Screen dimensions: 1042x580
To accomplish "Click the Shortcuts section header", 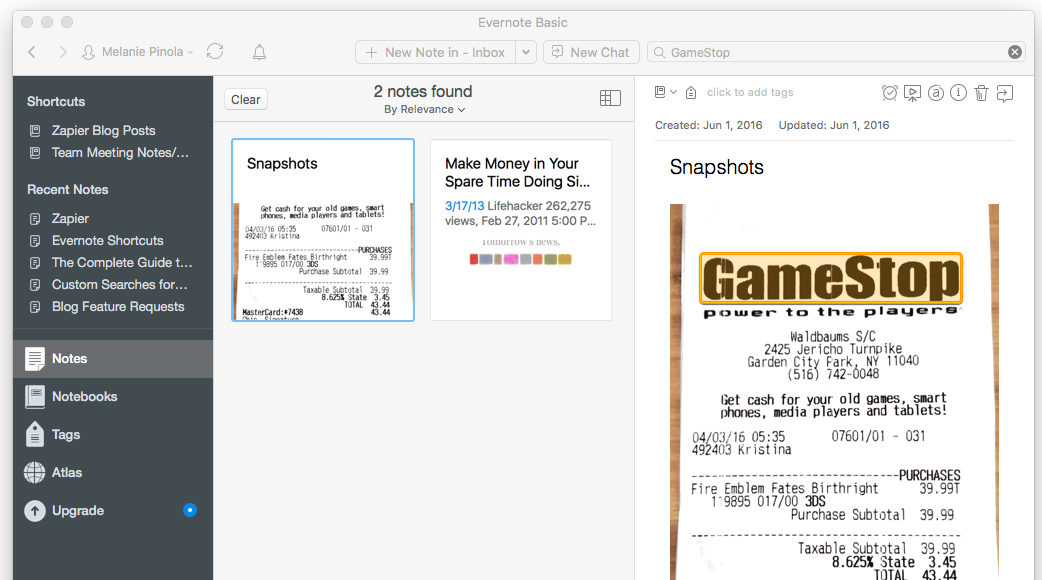I will click(56, 102).
